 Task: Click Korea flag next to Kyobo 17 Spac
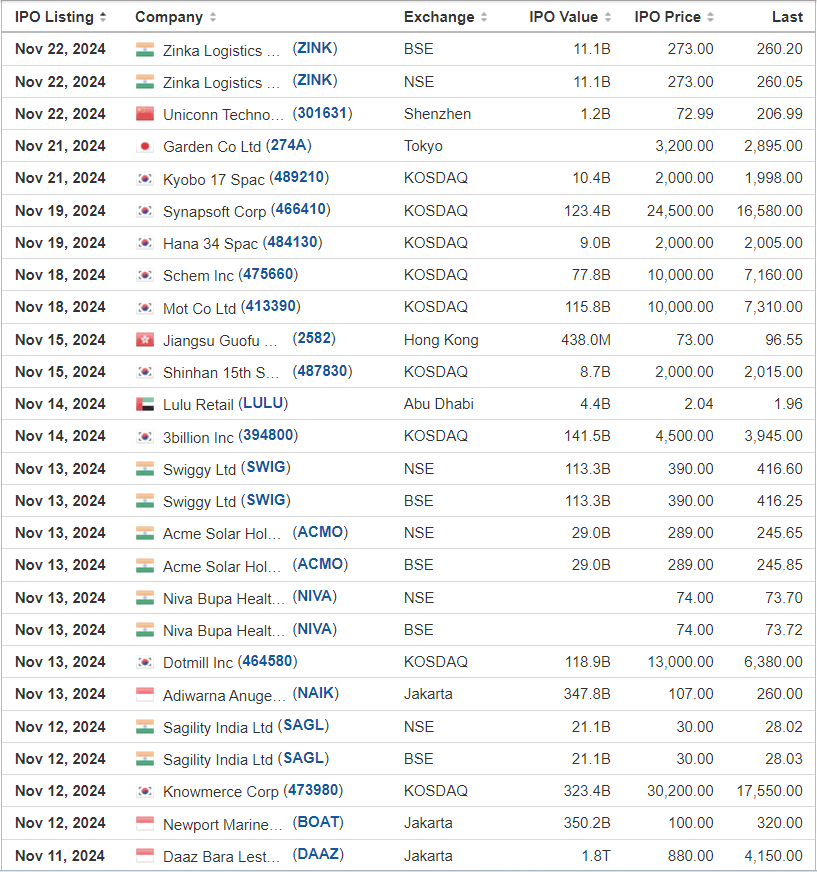[x=145, y=179]
